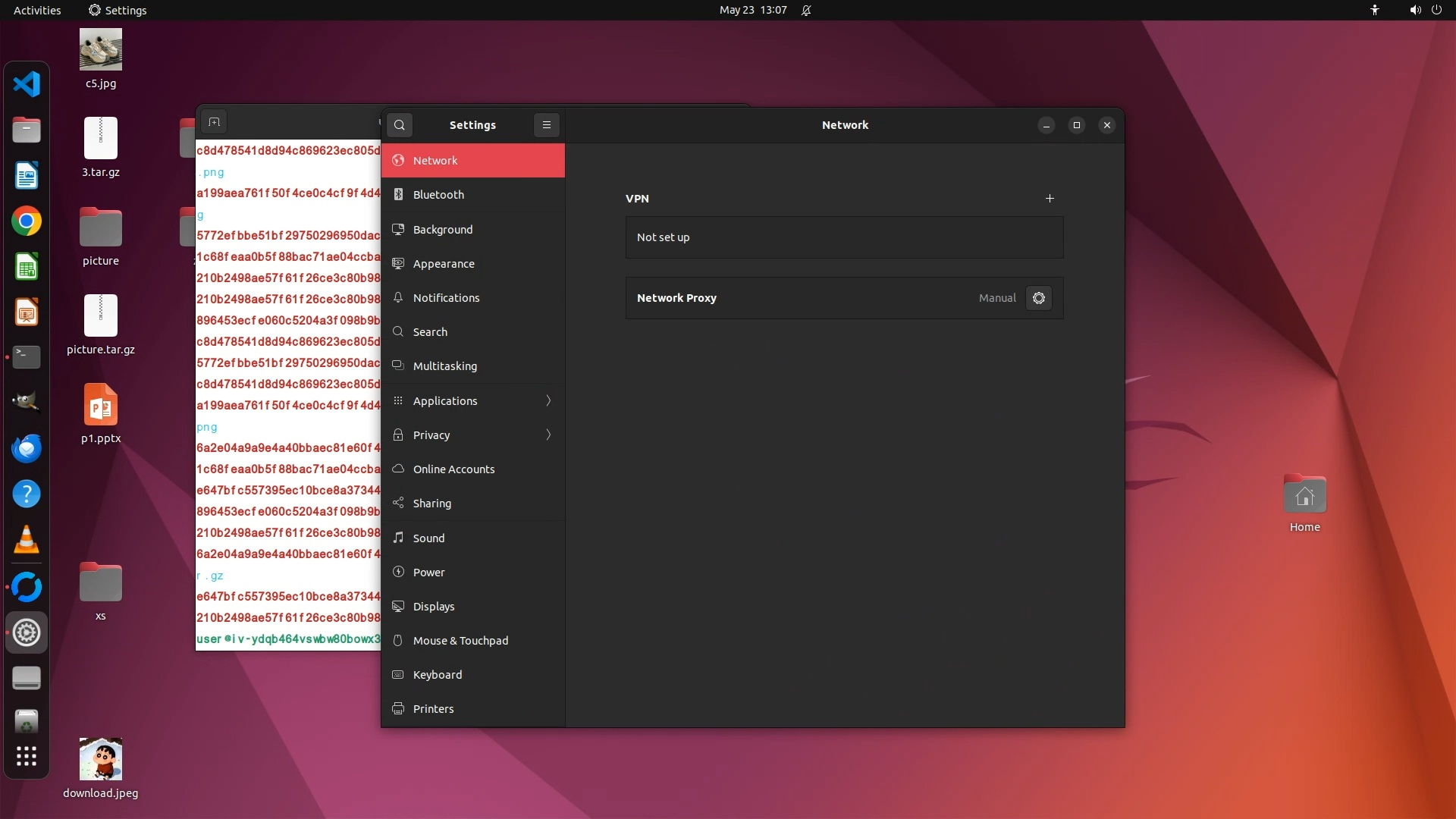Open Visual Studio Code from dock

pyautogui.click(x=27, y=83)
